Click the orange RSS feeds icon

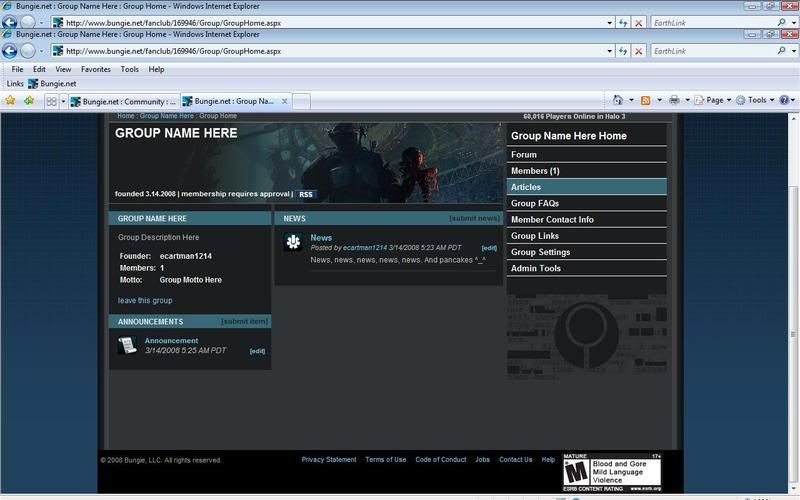click(646, 101)
